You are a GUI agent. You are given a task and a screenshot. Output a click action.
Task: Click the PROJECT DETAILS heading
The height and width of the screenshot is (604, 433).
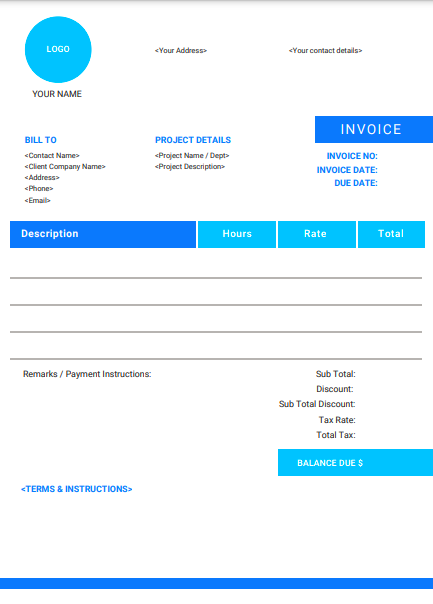pyautogui.click(x=193, y=140)
